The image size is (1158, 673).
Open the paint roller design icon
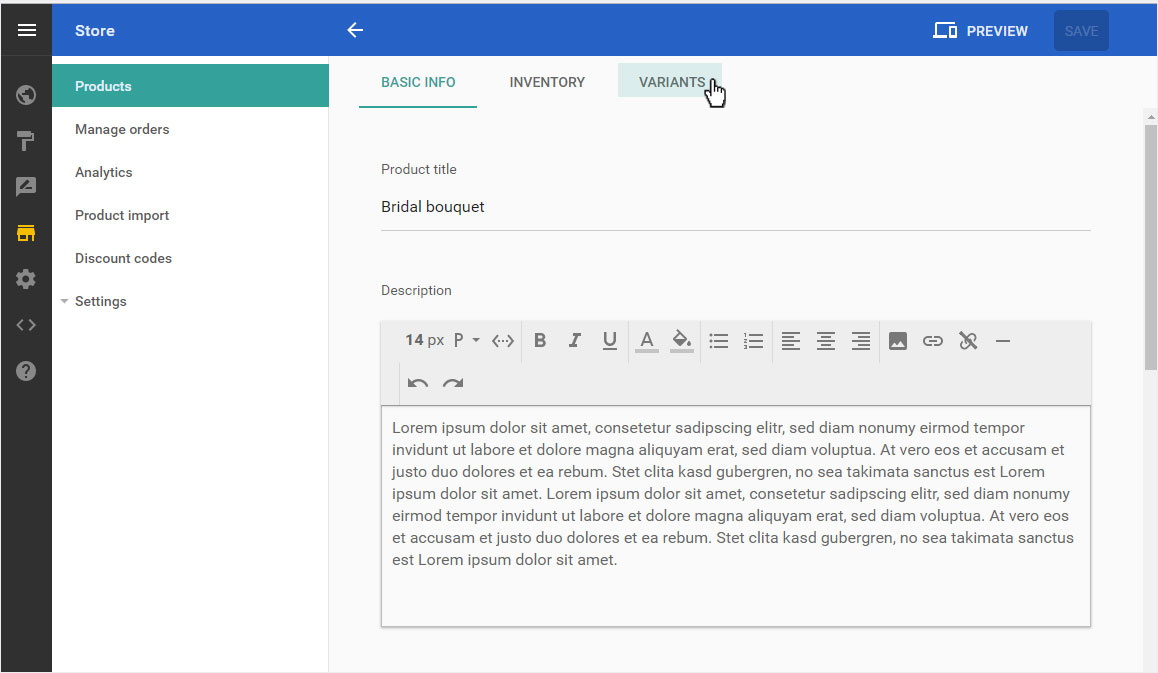point(26,140)
